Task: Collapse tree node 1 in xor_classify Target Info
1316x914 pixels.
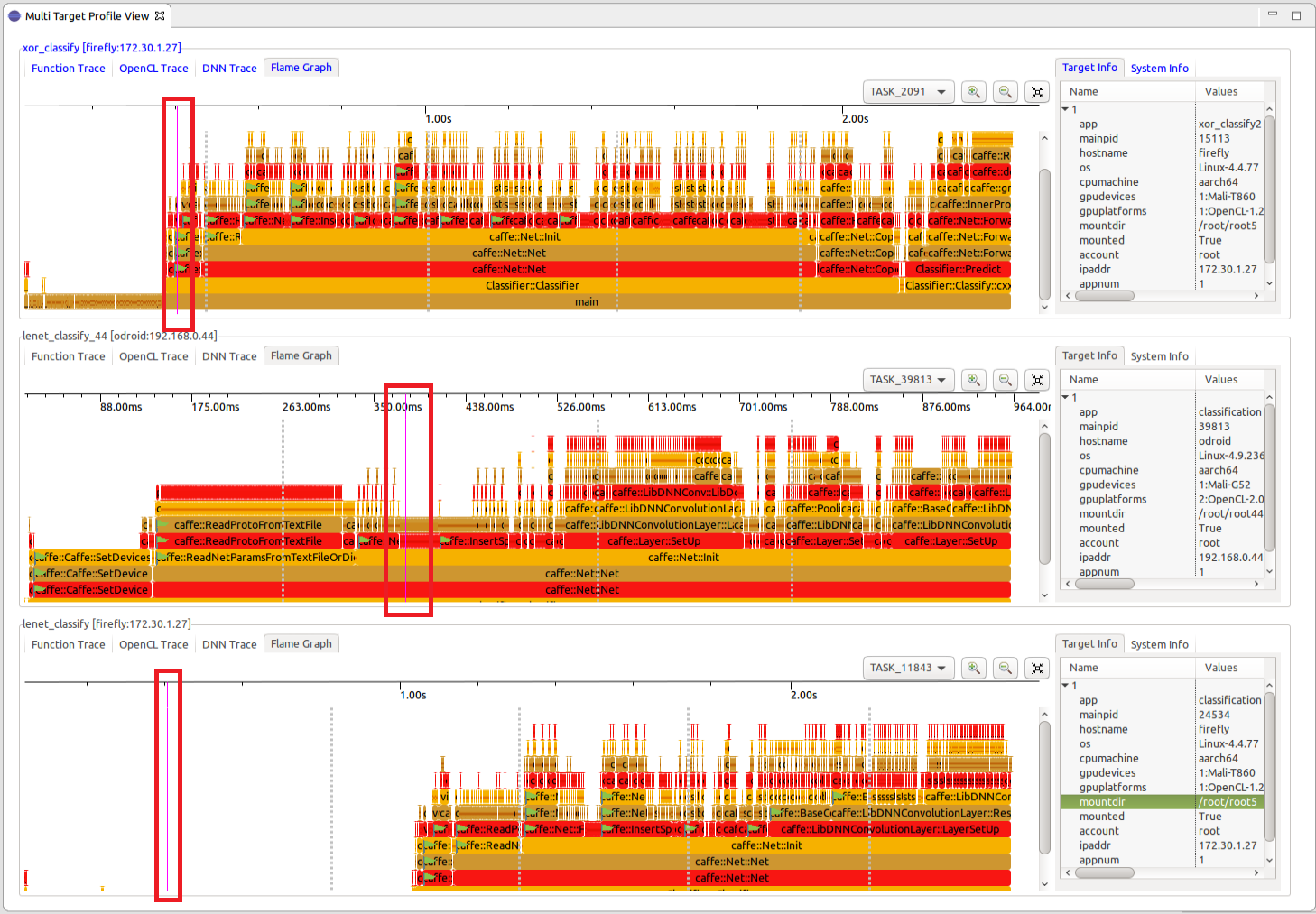Action: point(1066,109)
